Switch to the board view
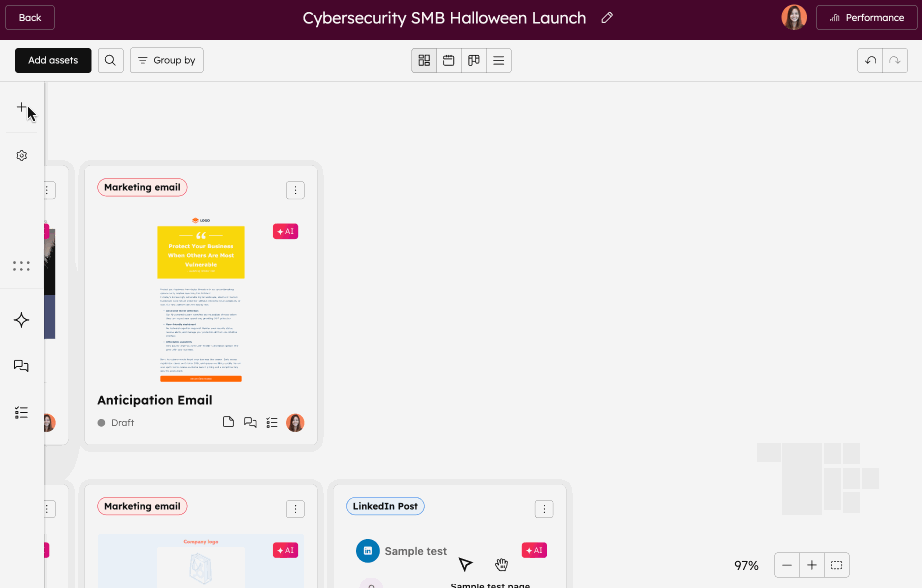The image size is (922, 588). (474, 60)
